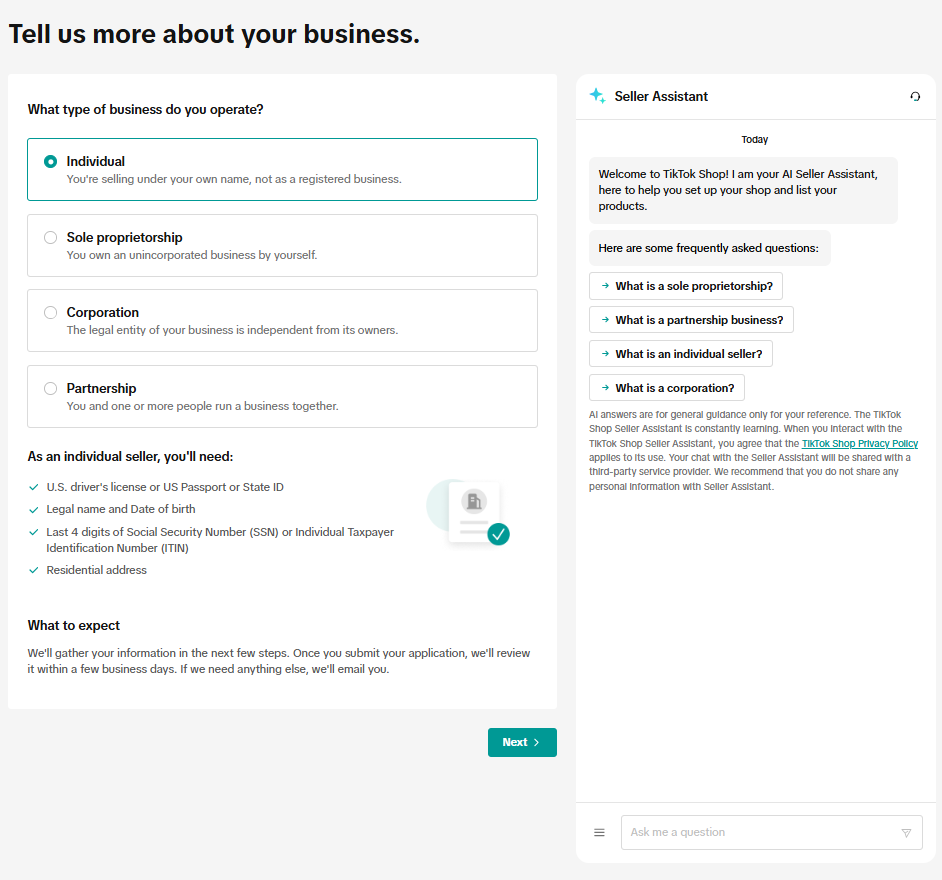
Task: Pick the Partnership business type
Action: click(x=51, y=388)
